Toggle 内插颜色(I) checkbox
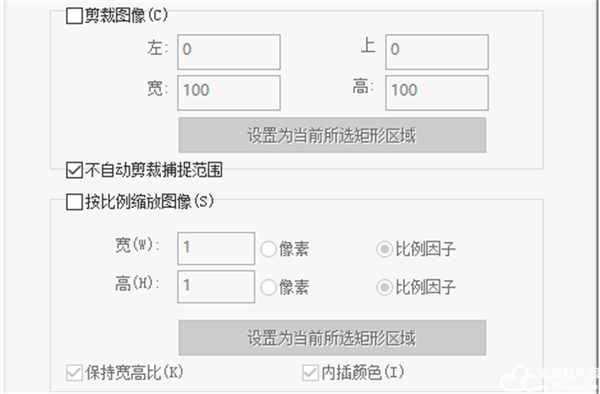This screenshot has width=600, height=394. 310,373
